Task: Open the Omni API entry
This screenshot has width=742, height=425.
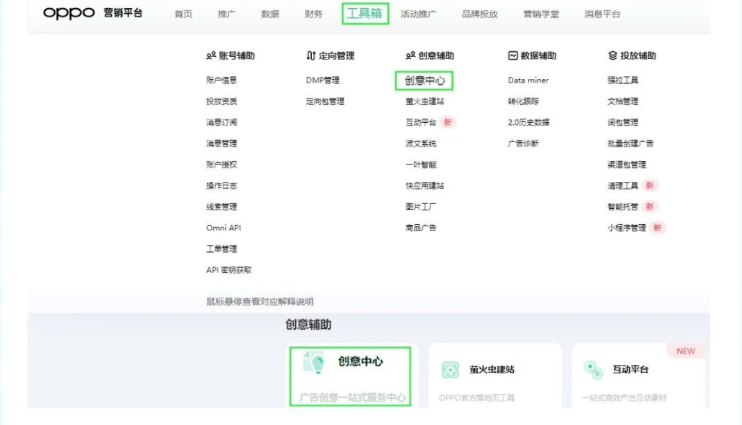Action: click(223, 228)
